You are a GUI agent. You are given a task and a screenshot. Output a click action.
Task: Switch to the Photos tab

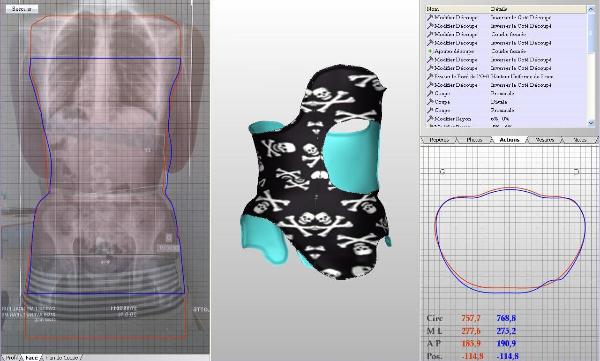coord(473,140)
